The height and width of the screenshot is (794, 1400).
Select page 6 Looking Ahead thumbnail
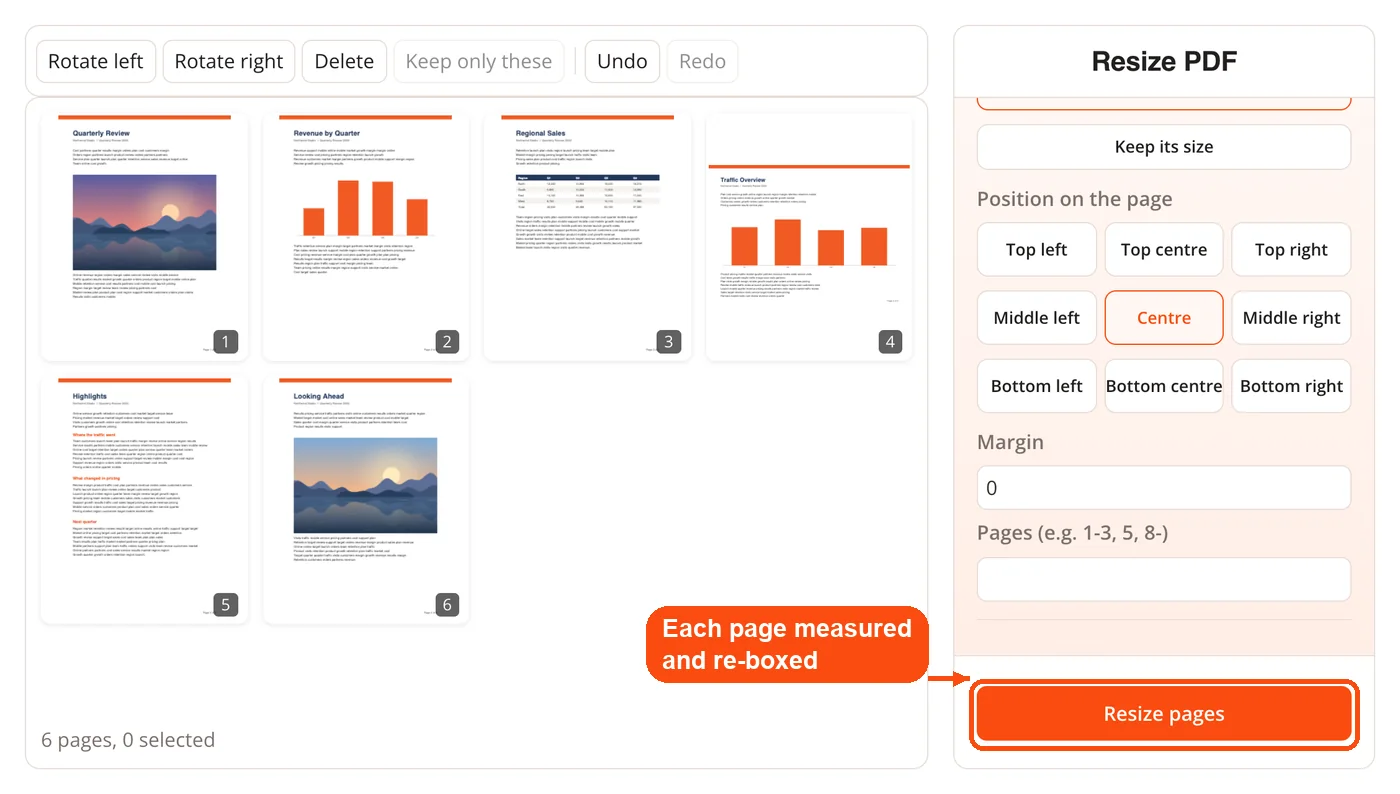366,500
